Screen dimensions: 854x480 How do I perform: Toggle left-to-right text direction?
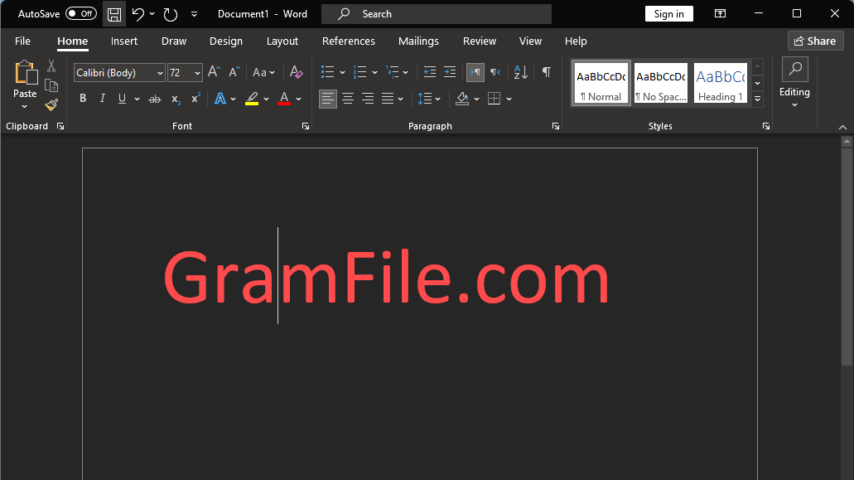[x=475, y=72]
